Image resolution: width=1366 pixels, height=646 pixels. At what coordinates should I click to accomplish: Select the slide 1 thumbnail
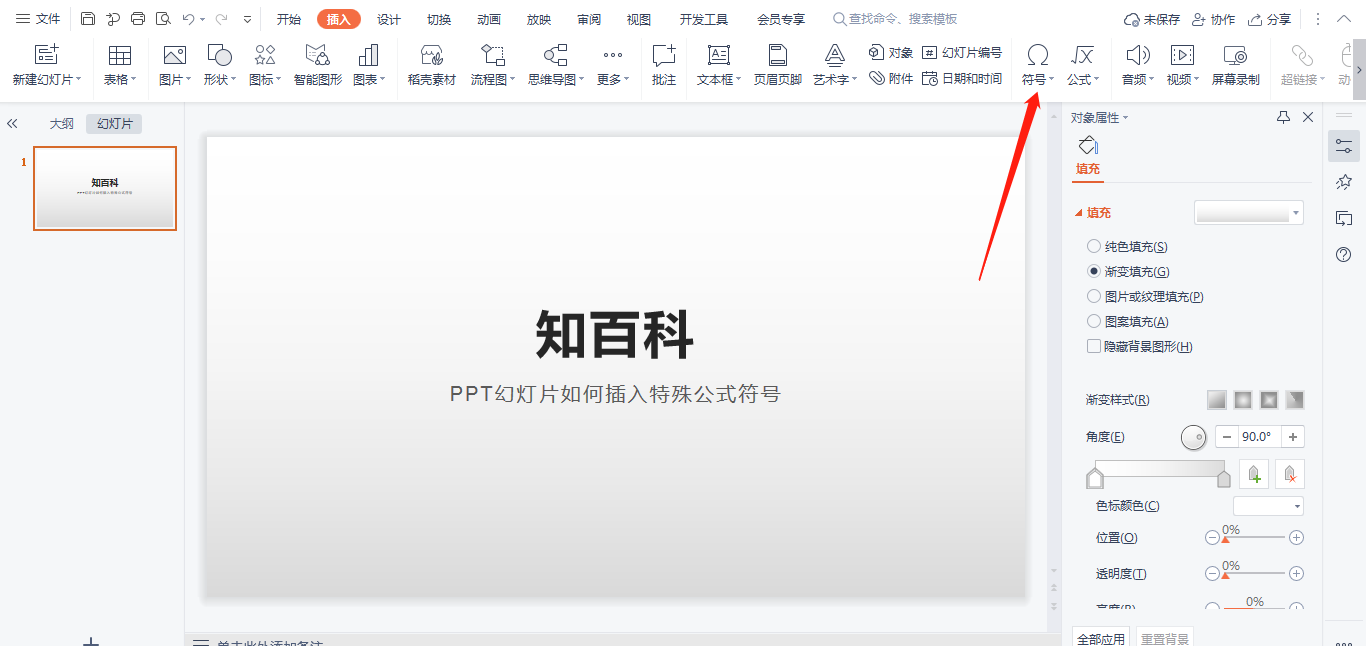(105, 188)
